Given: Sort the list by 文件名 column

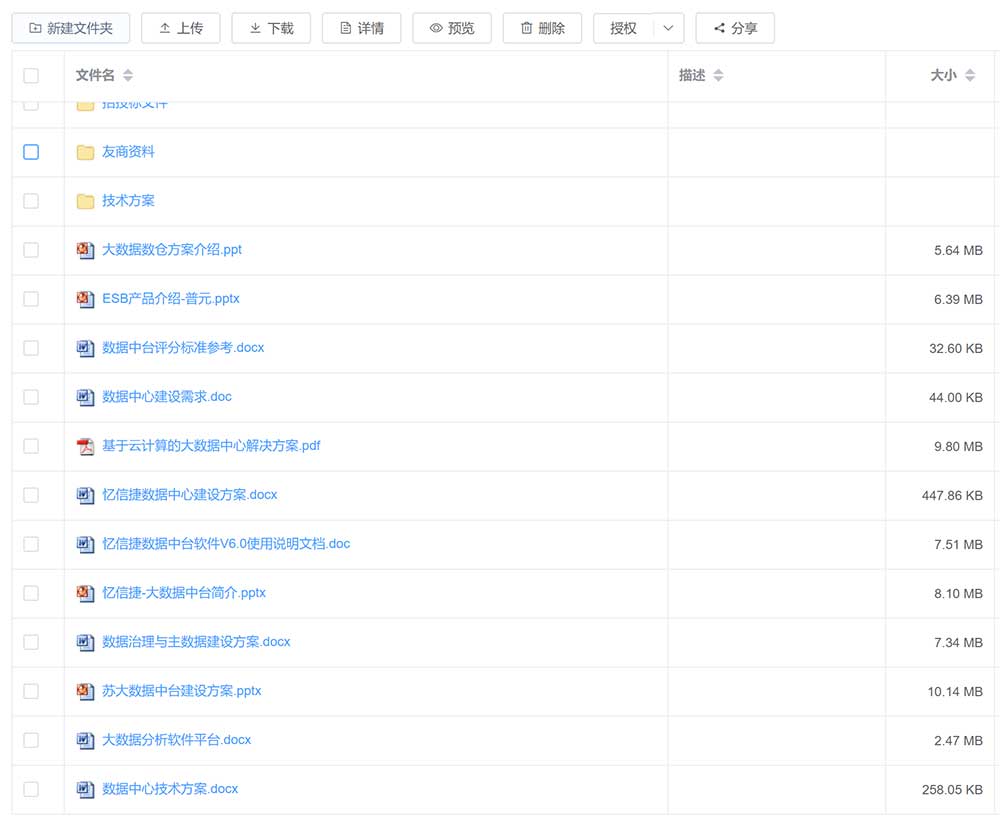Looking at the screenshot, I should click(128, 76).
